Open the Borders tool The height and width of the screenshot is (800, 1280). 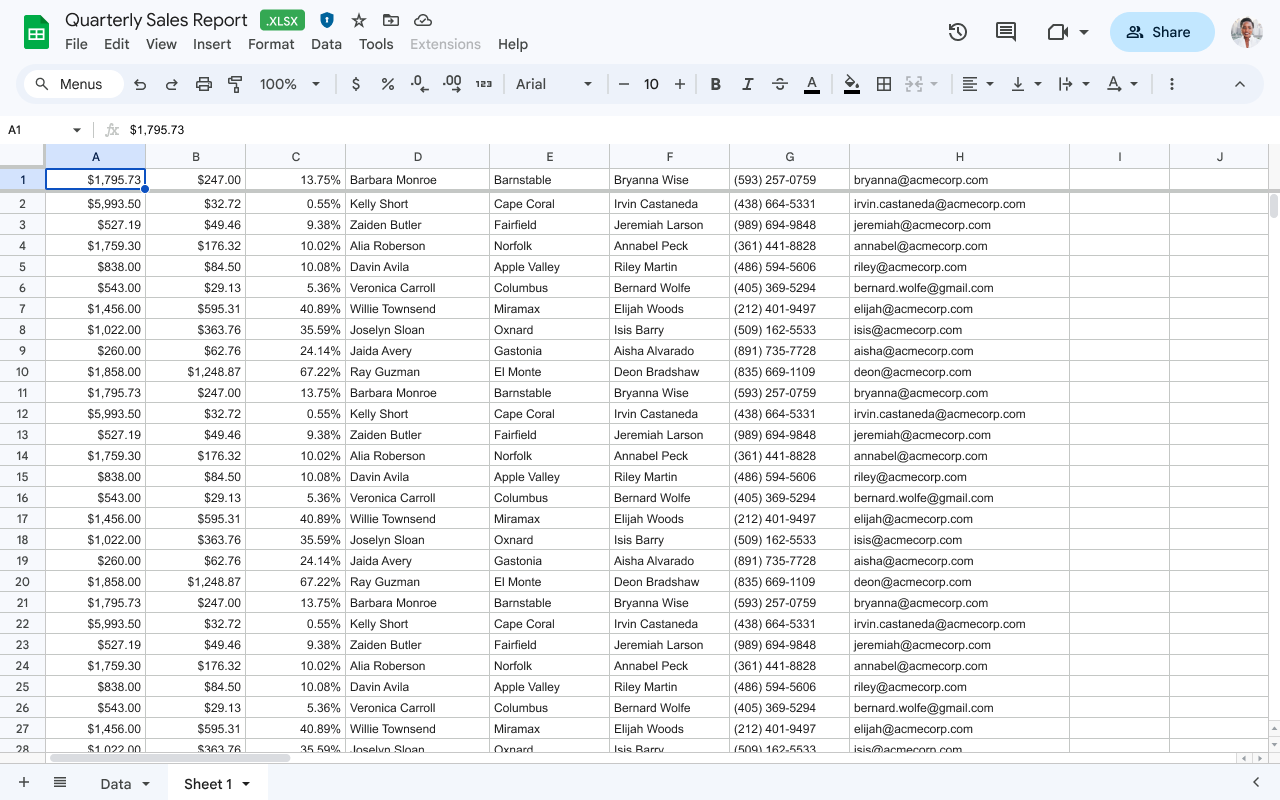point(884,84)
